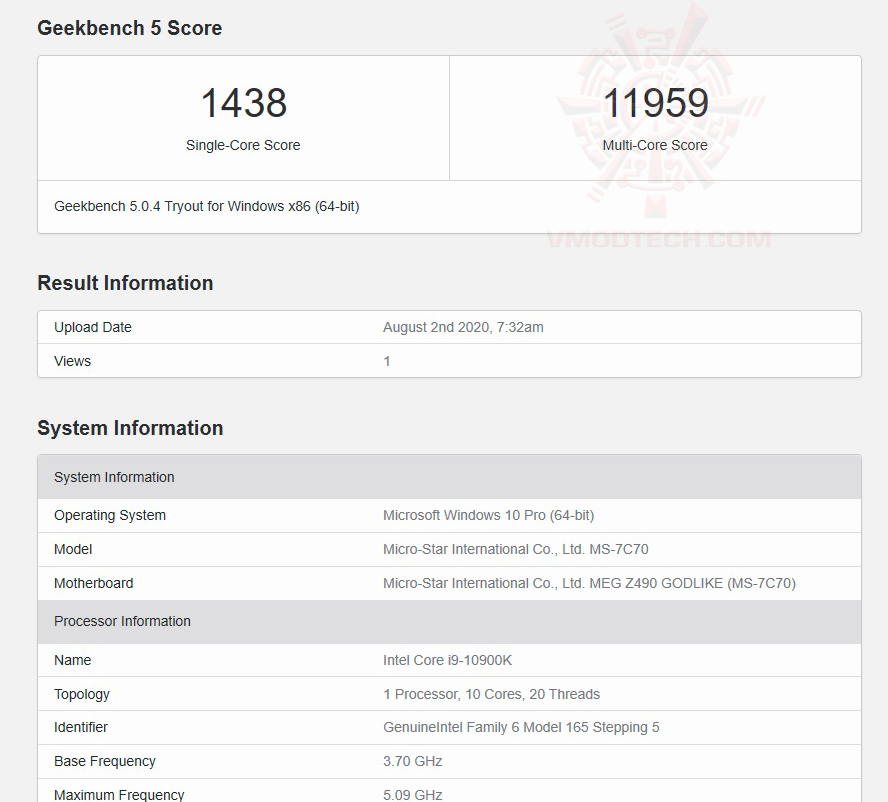Image resolution: width=888 pixels, height=802 pixels.
Task: Click the Operating System label
Action: coord(110,515)
